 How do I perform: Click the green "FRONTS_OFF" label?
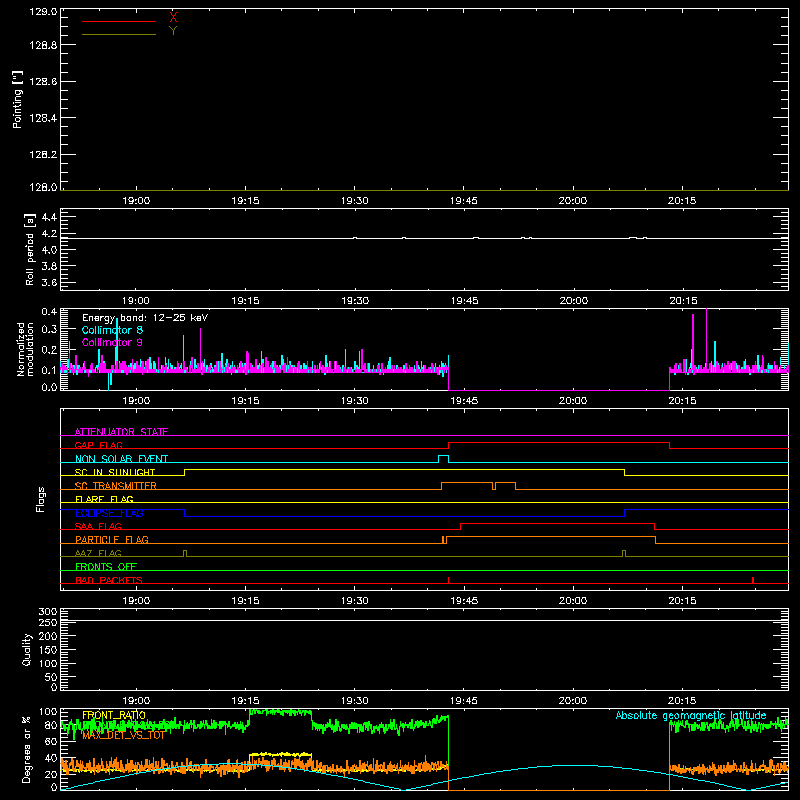point(106,566)
